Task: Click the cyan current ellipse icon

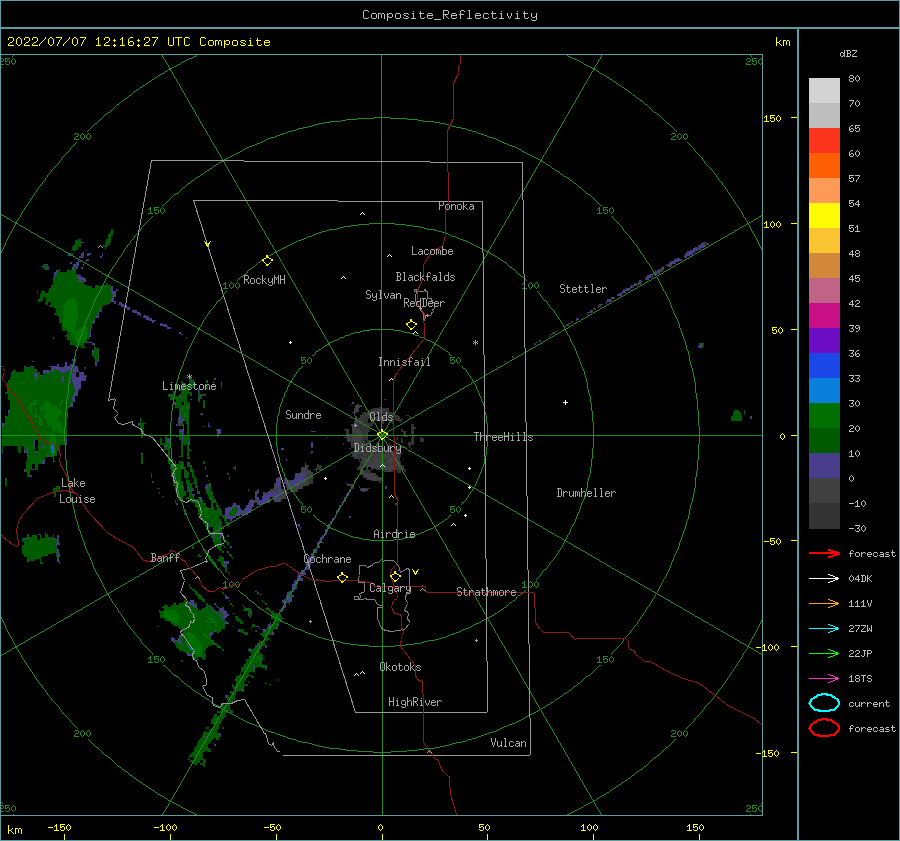Action: [824, 703]
